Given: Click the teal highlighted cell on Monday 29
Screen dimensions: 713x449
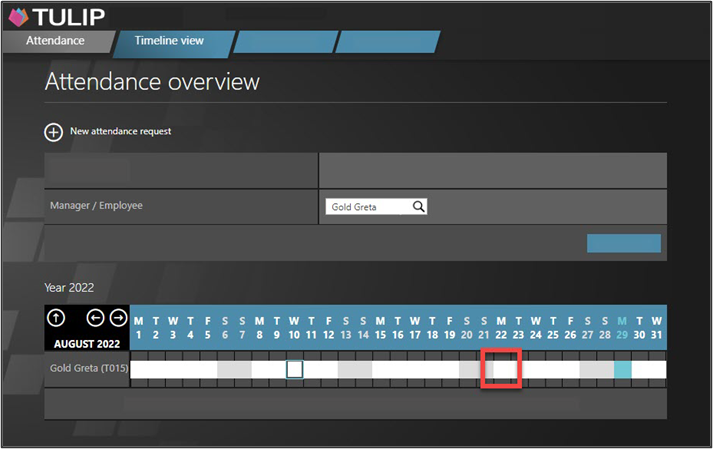Looking at the screenshot, I should (623, 369).
